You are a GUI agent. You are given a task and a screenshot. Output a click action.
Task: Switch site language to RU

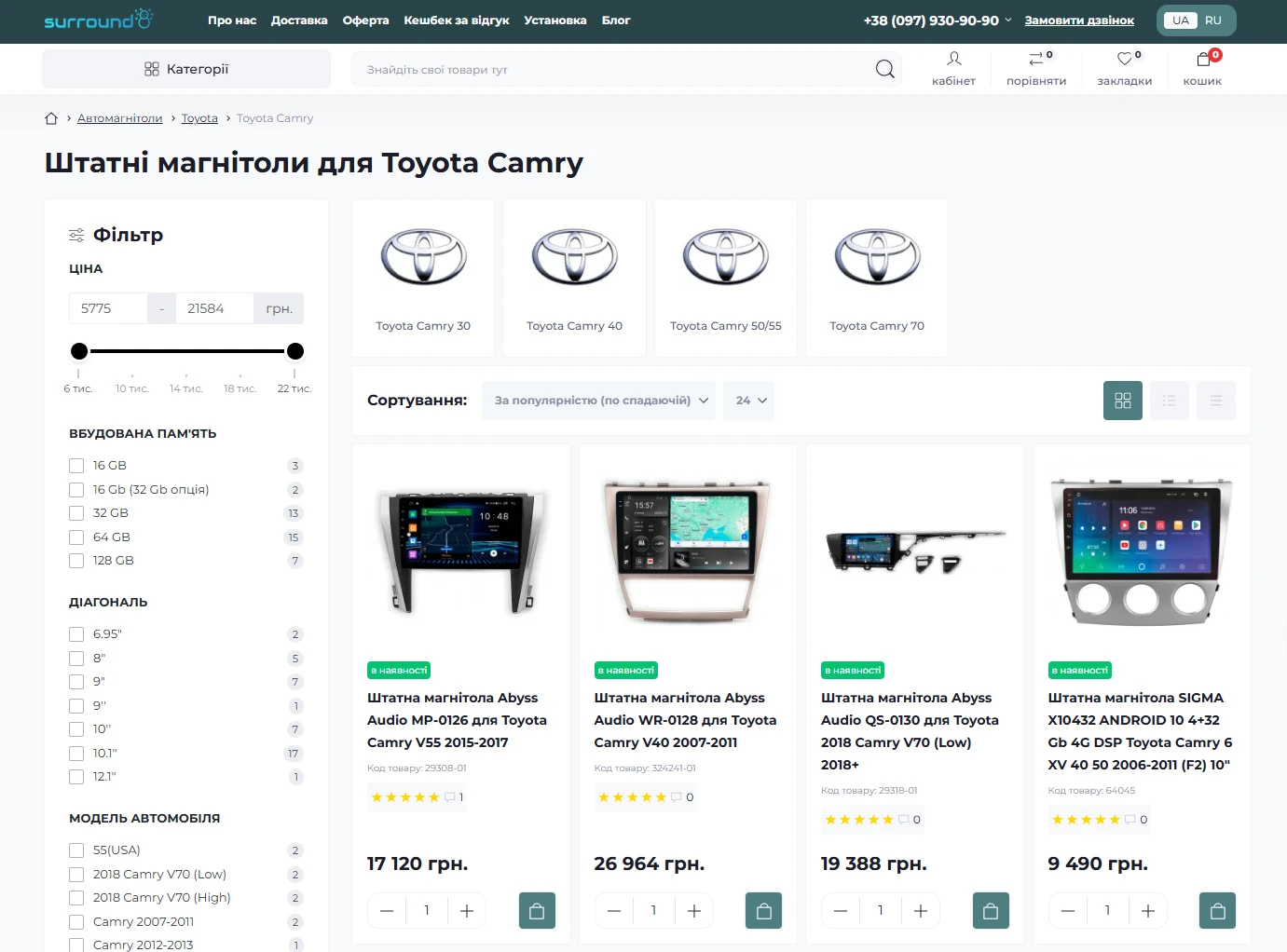coord(1213,20)
